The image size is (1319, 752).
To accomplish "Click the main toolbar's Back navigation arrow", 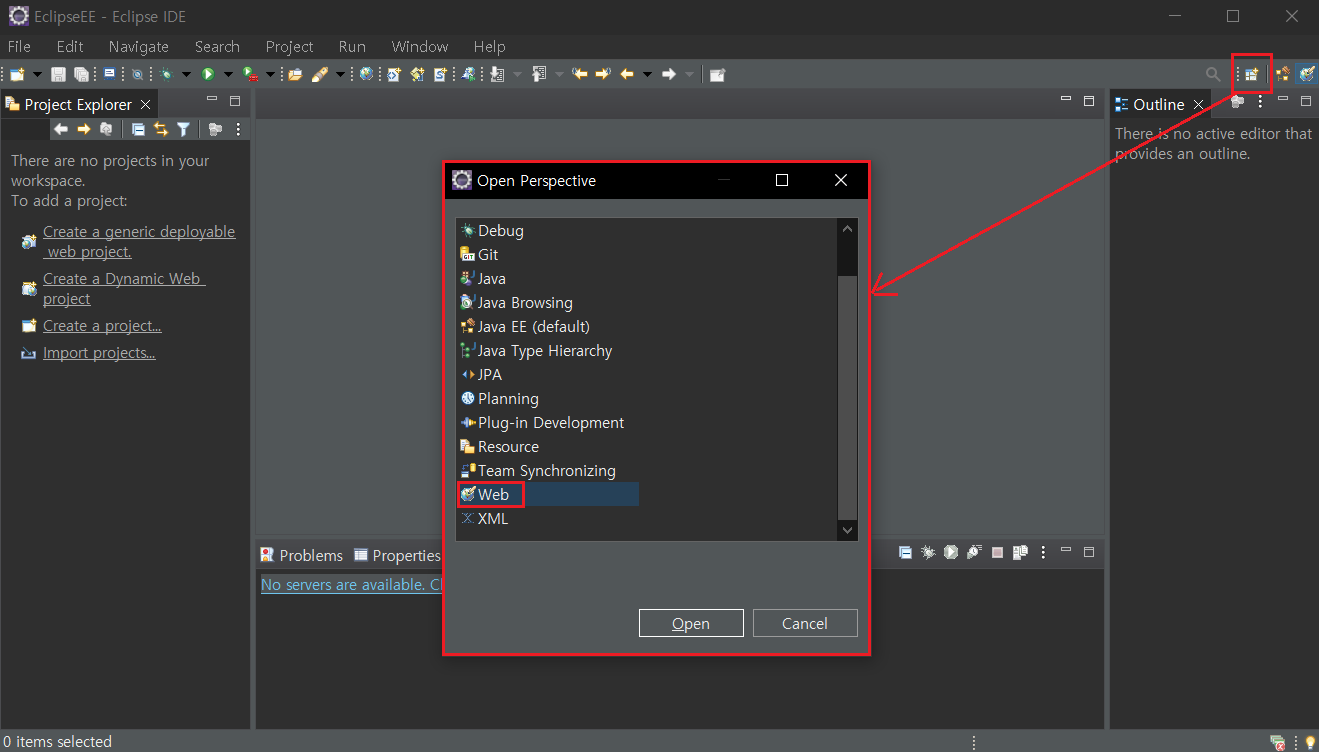I will click(x=627, y=74).
